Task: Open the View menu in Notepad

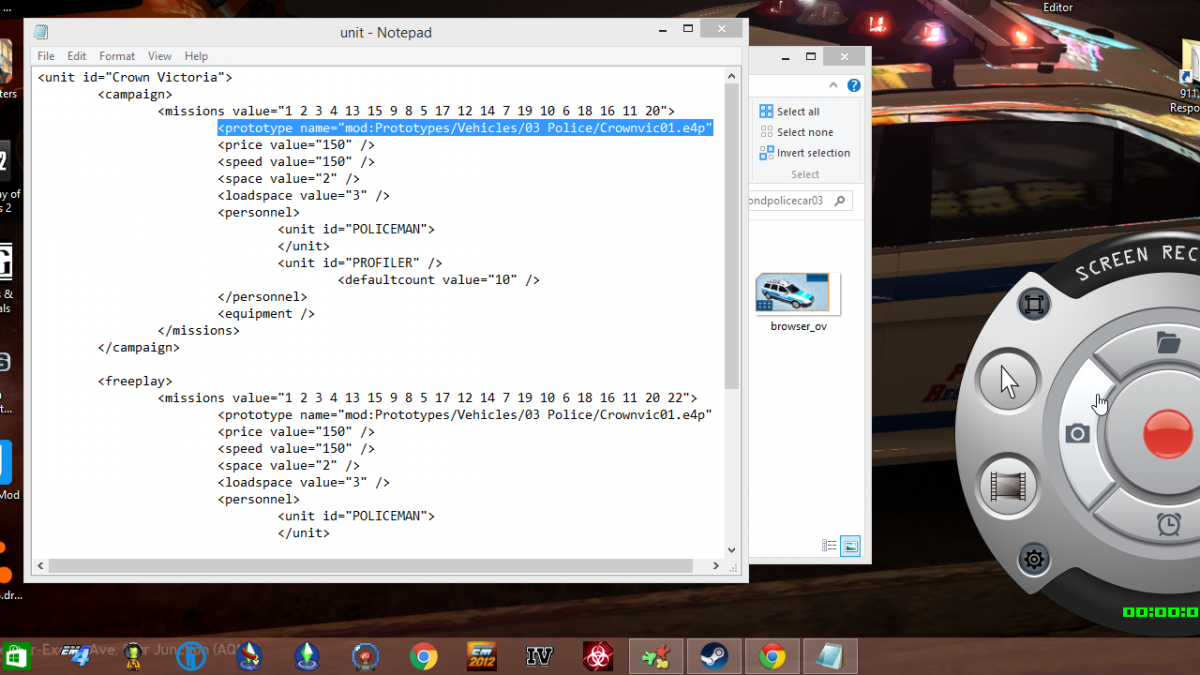Action: [160, 56]
